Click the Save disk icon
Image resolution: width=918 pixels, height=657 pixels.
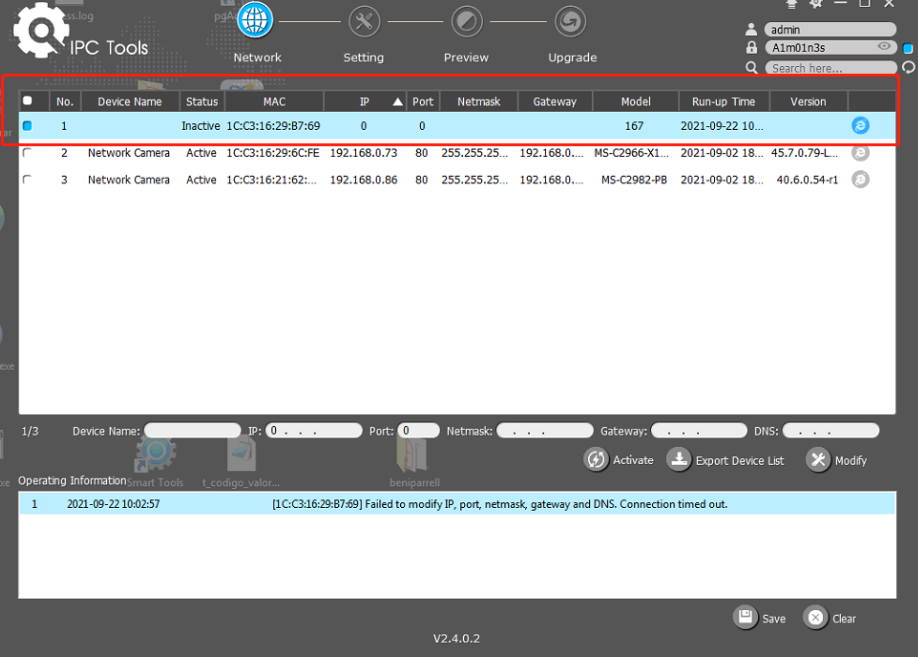745,617
